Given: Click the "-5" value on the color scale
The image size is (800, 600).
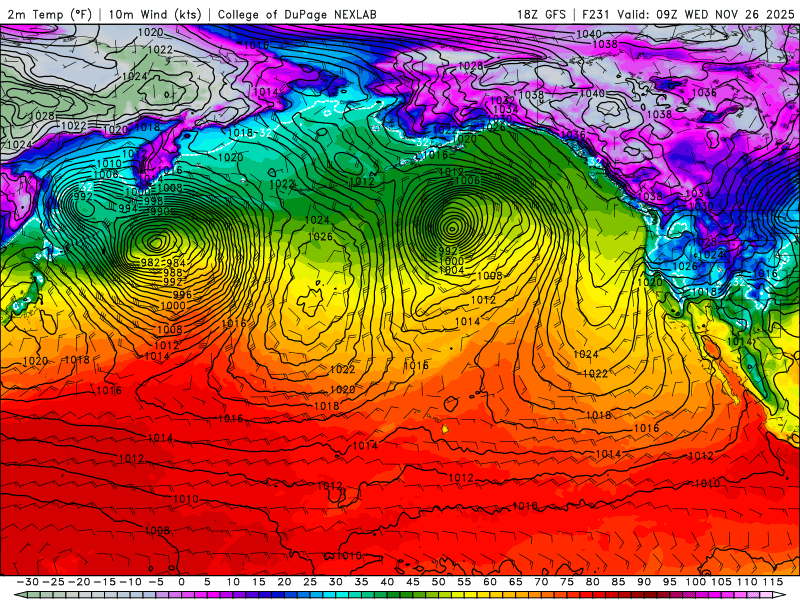Looking at the screenshot, I should [x=156, y=582].
